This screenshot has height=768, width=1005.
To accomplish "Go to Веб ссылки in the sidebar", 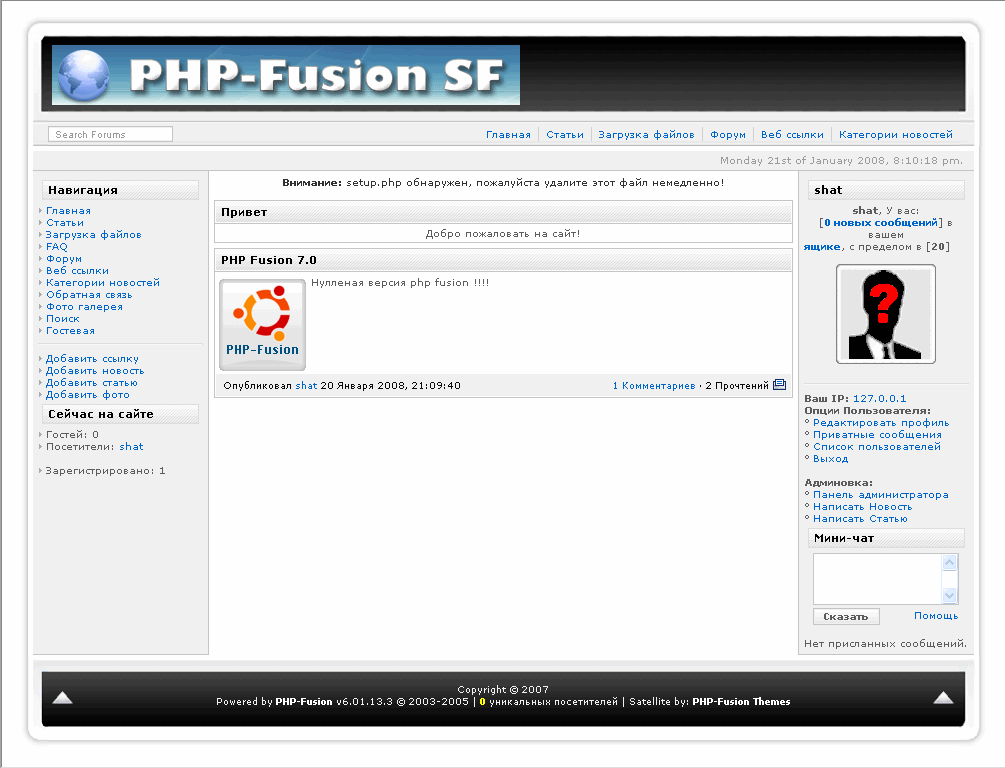I will point(78,271).
